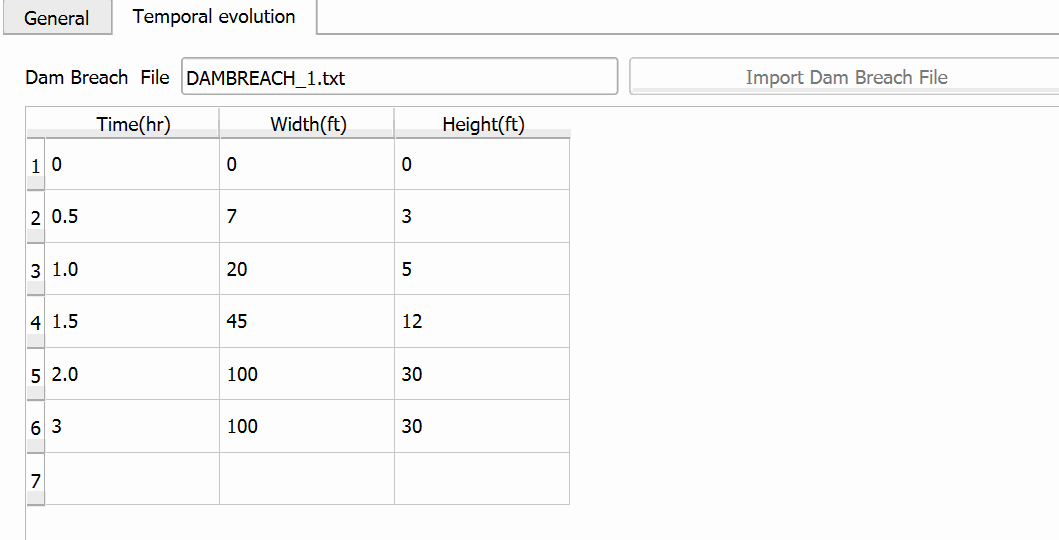Click the width cell containing 7
This screenshot has width=1059, height=540.
tap(308, 217)
